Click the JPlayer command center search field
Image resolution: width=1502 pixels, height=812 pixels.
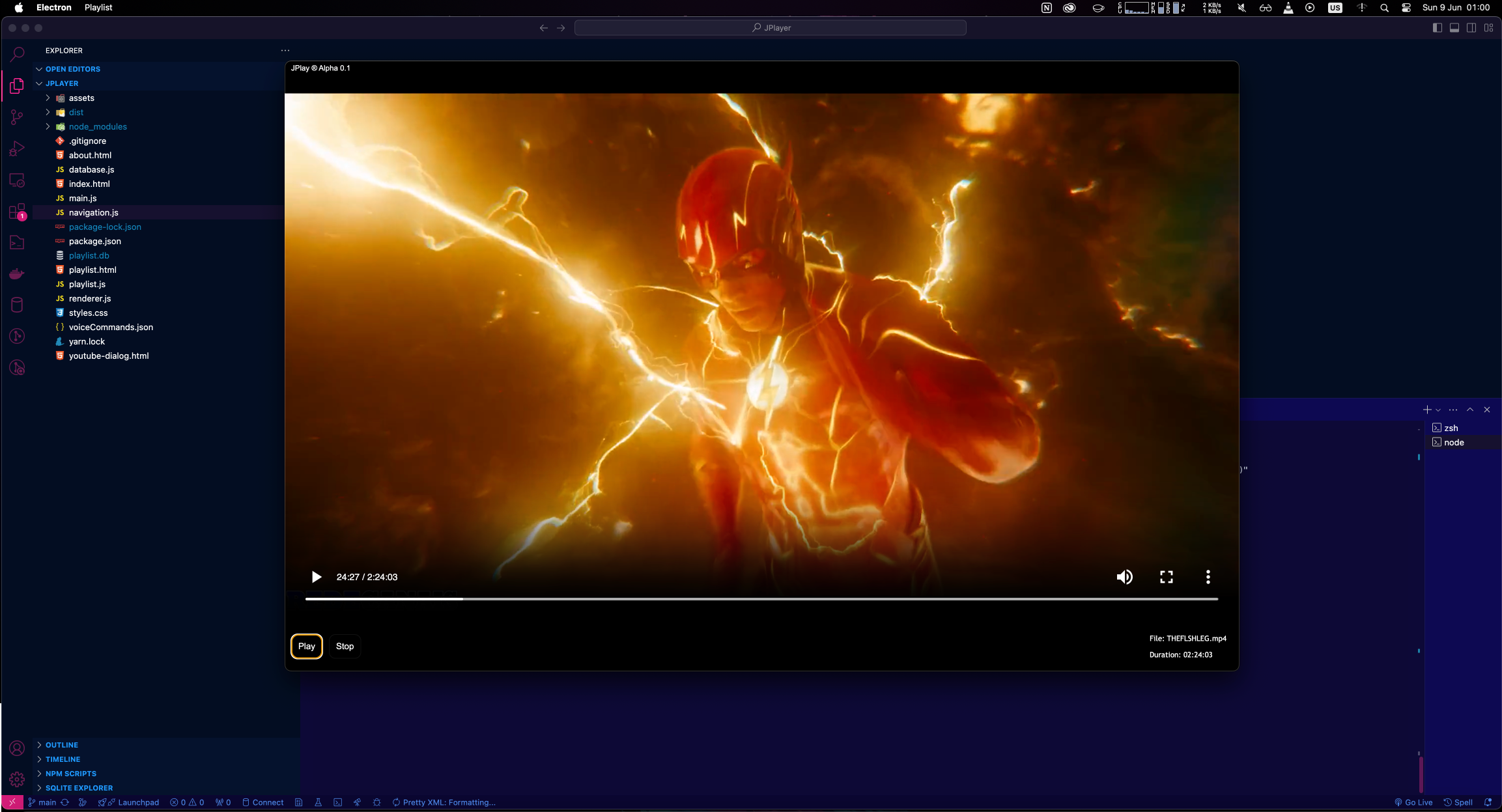pyautogui.click(x=770, y=27)
